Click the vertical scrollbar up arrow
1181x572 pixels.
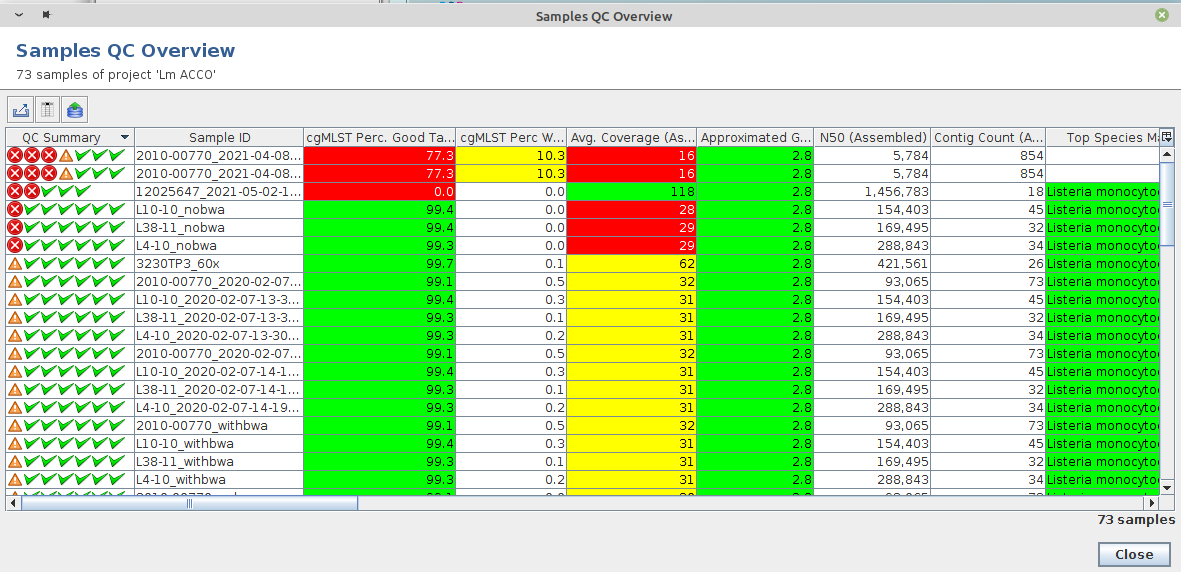(1166, 155)
